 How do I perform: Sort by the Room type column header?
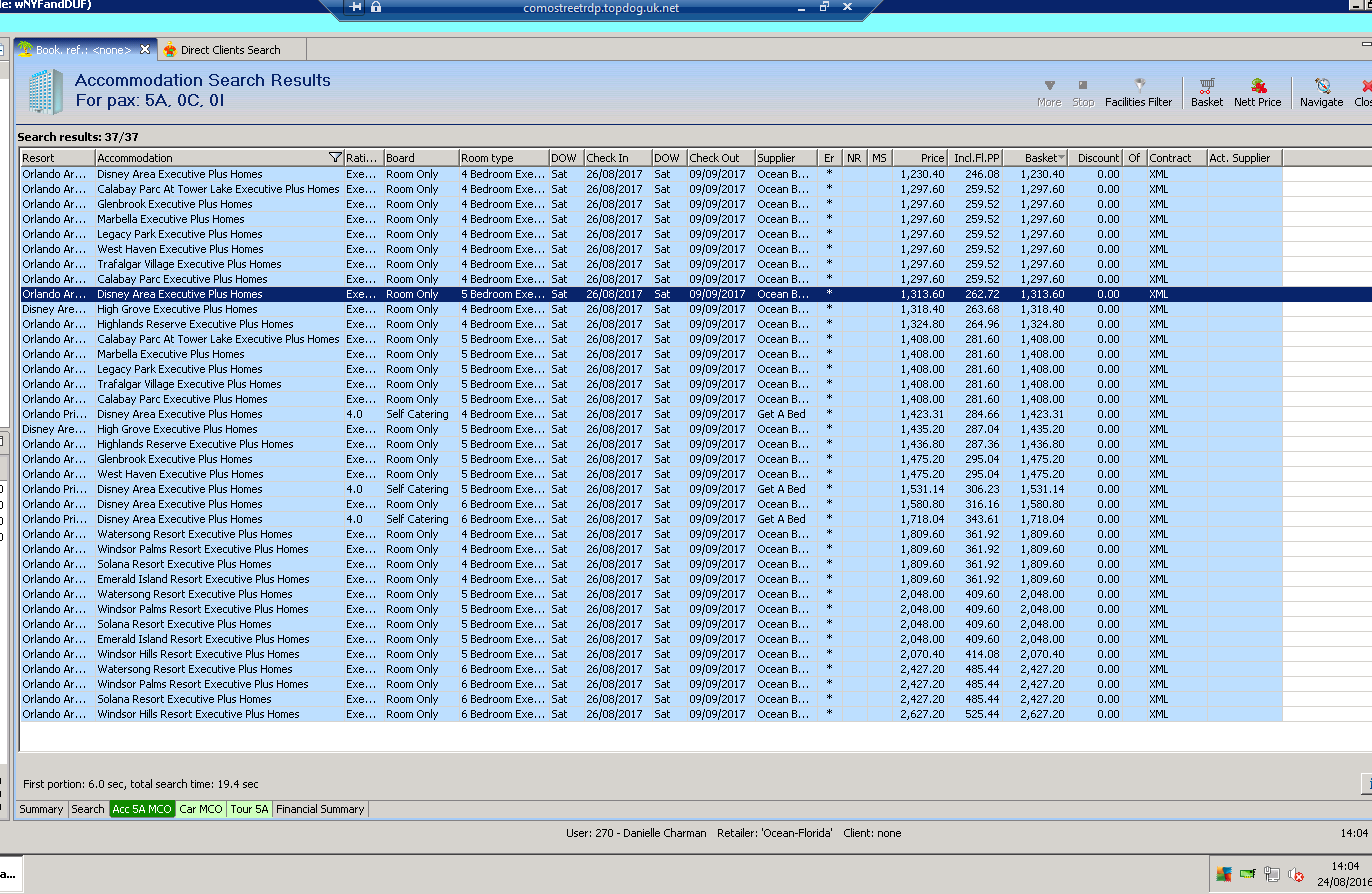coord(504,158)
